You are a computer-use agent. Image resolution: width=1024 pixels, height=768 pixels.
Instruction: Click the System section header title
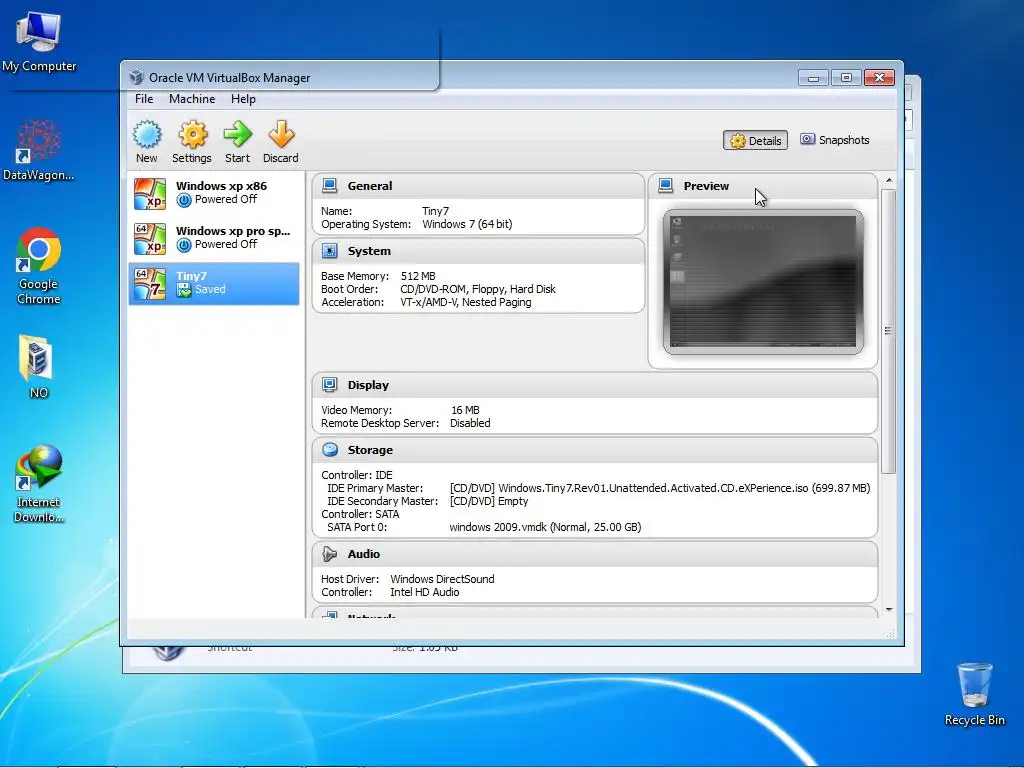369,251
